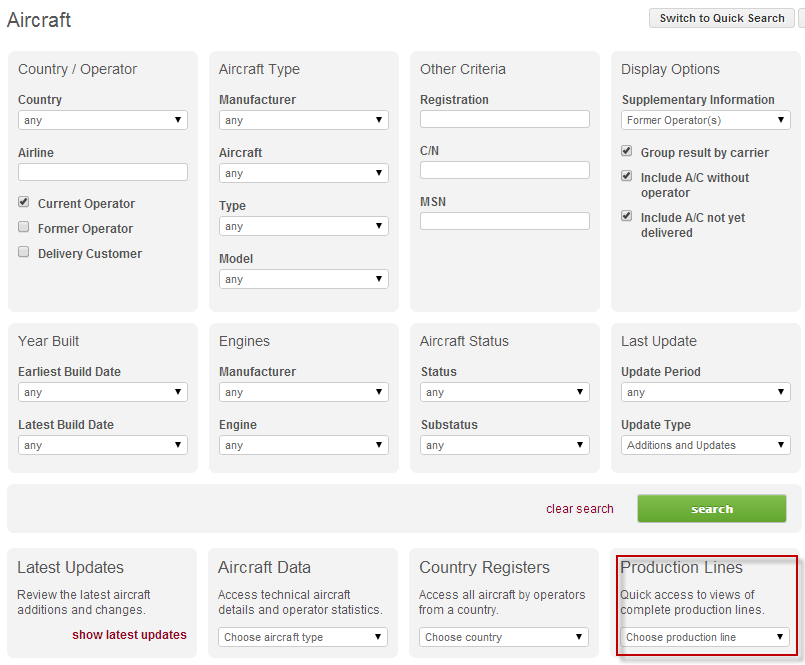Screen dimensions: 805x665
Task: Click the Airline text field
Action: (x=103, y=172)
